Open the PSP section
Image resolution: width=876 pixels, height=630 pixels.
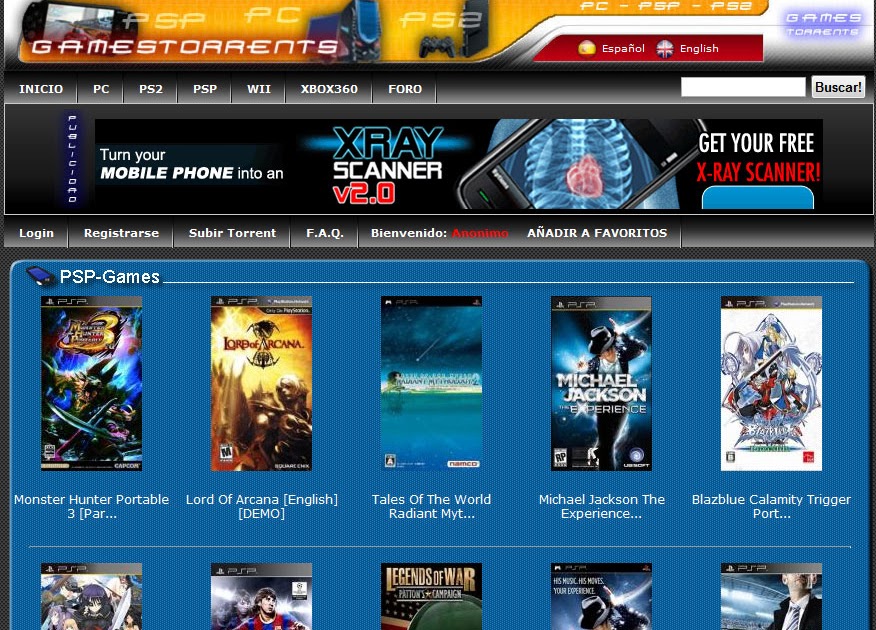coord(205,89)
